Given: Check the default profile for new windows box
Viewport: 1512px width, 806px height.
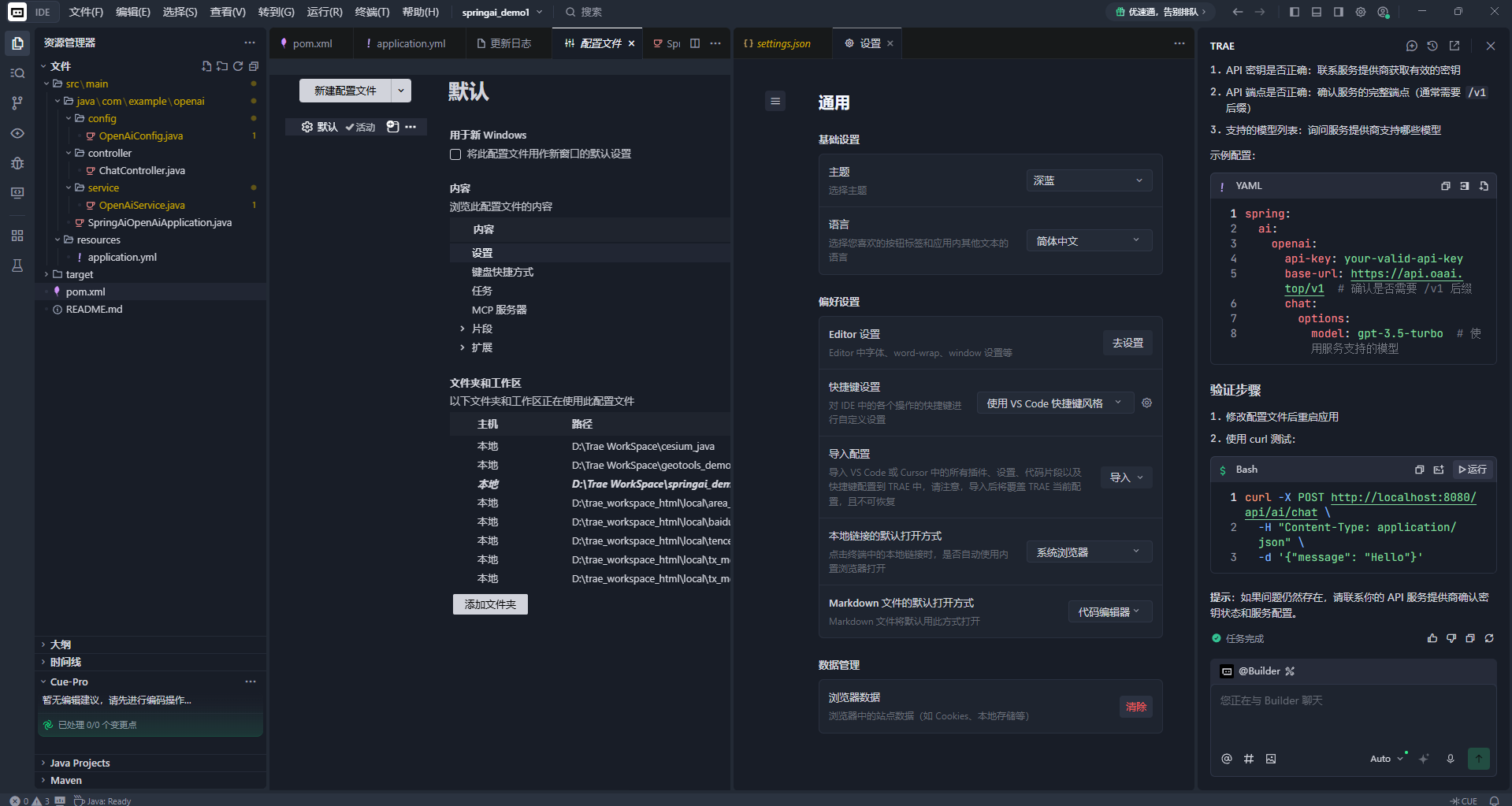Looking at the screenshot, I should tap(455, 154).
